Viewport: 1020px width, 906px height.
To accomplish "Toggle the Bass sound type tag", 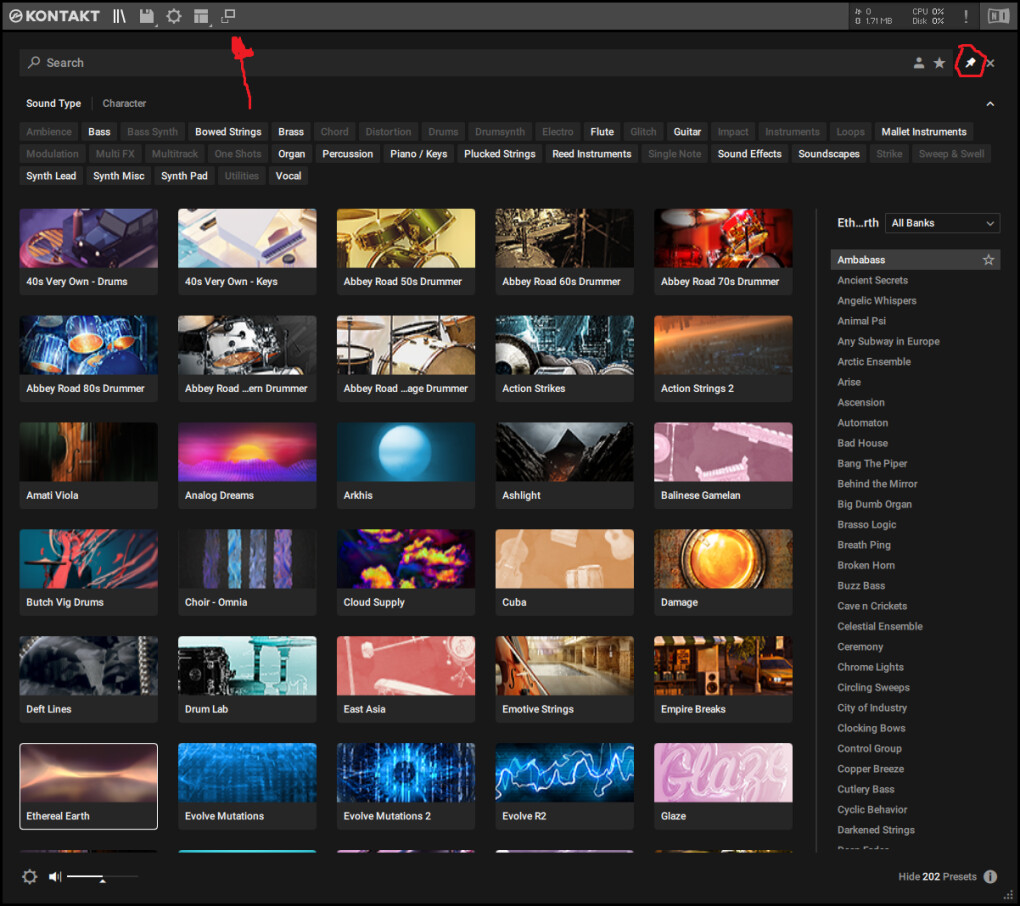I will pyautogui.click(x=99, y=131).
